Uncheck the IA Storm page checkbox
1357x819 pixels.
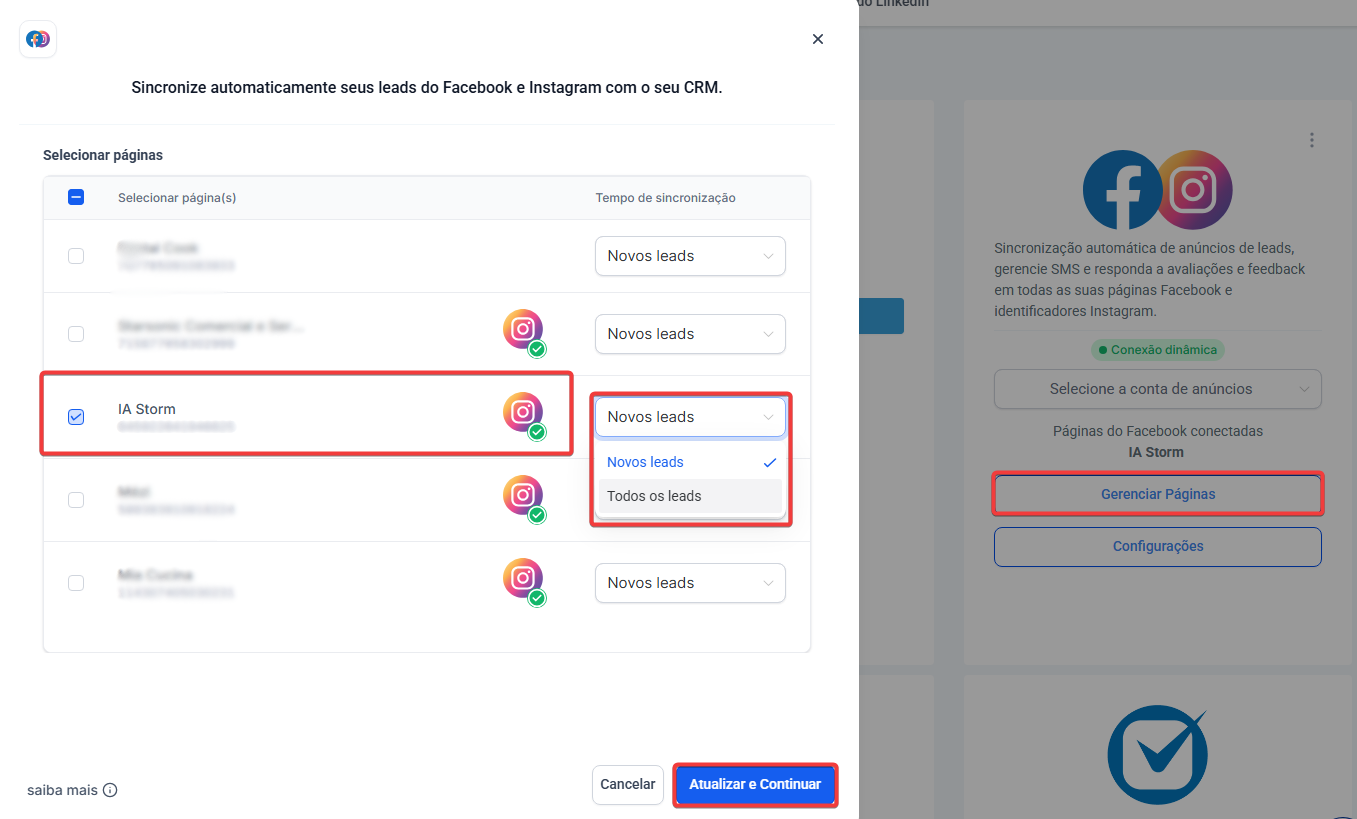[x=76, y=417]
